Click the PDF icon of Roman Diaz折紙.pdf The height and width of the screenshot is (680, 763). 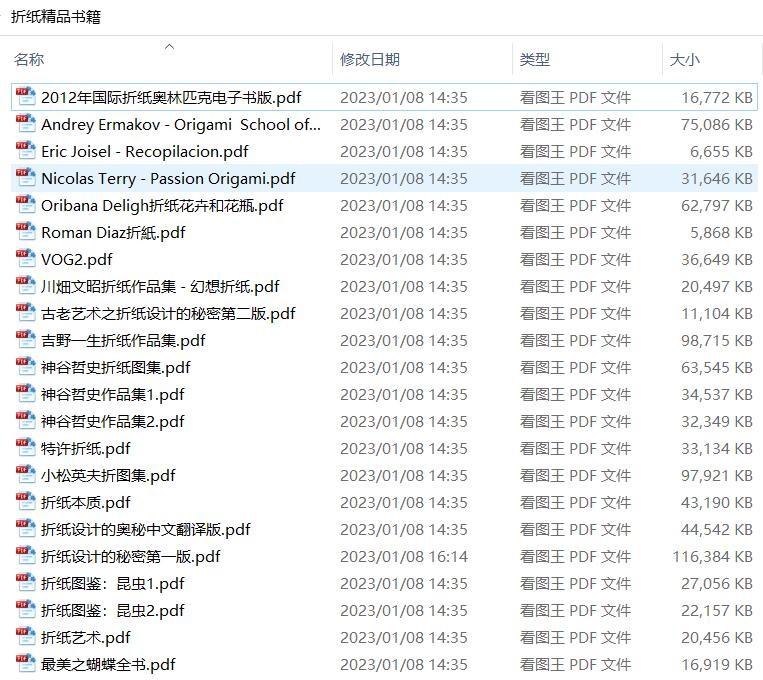[25, 232]
